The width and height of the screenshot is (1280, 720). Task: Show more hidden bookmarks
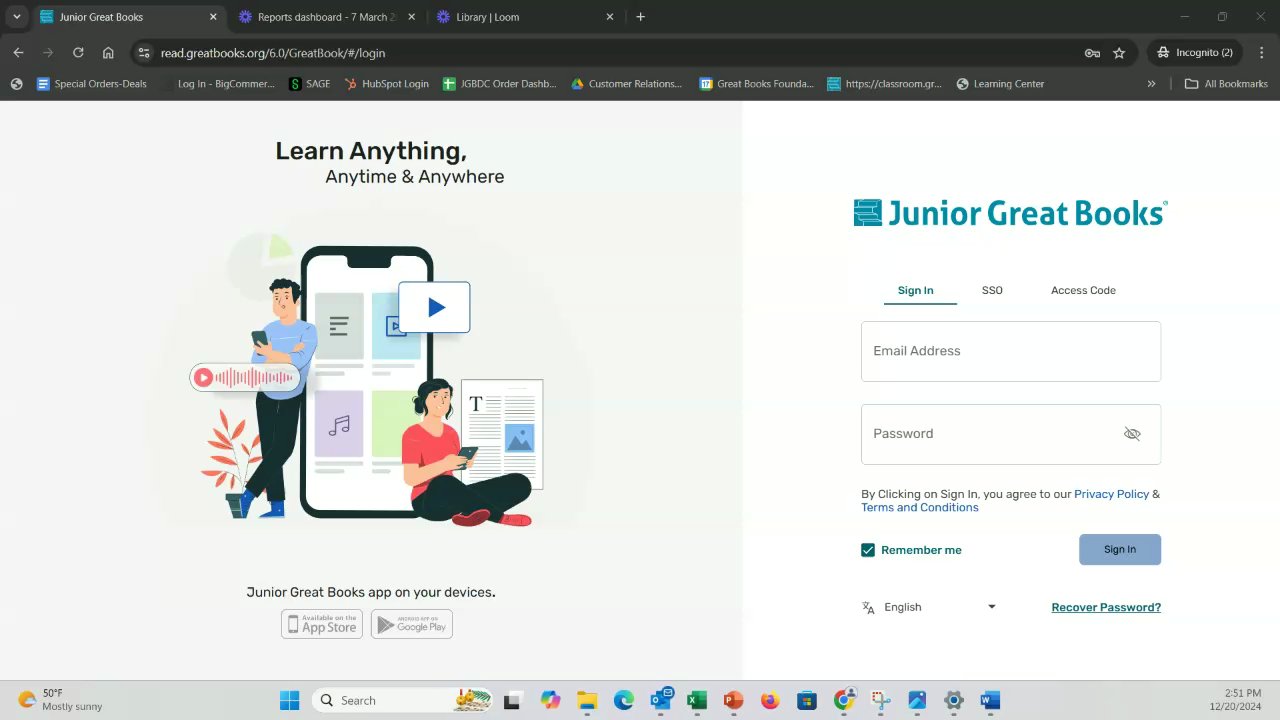[1151, 84]
